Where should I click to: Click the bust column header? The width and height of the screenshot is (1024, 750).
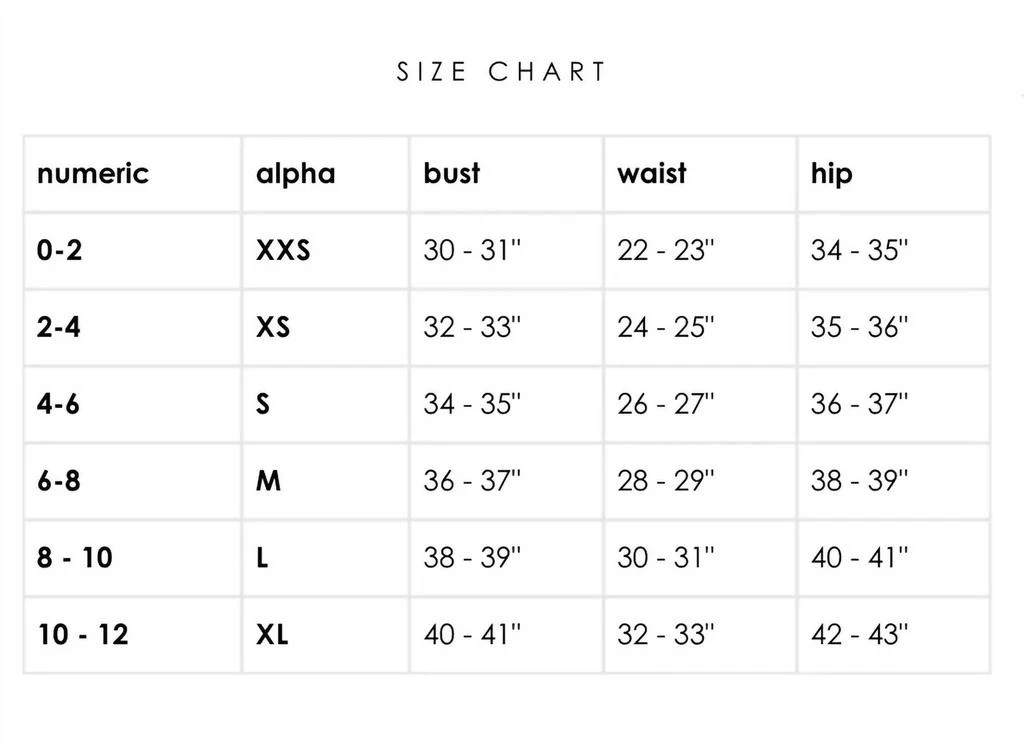(506, 174)
